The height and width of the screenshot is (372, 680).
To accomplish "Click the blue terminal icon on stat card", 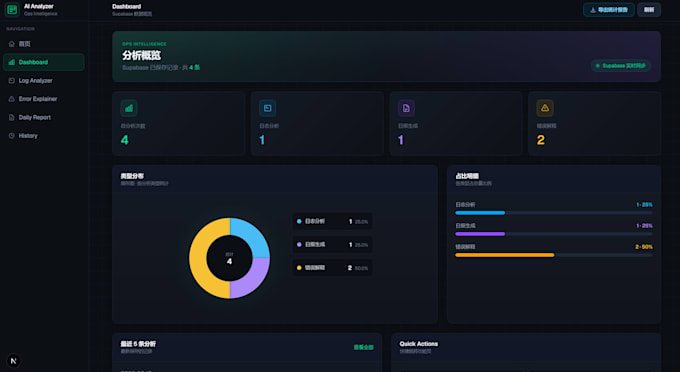I will 268,108.
